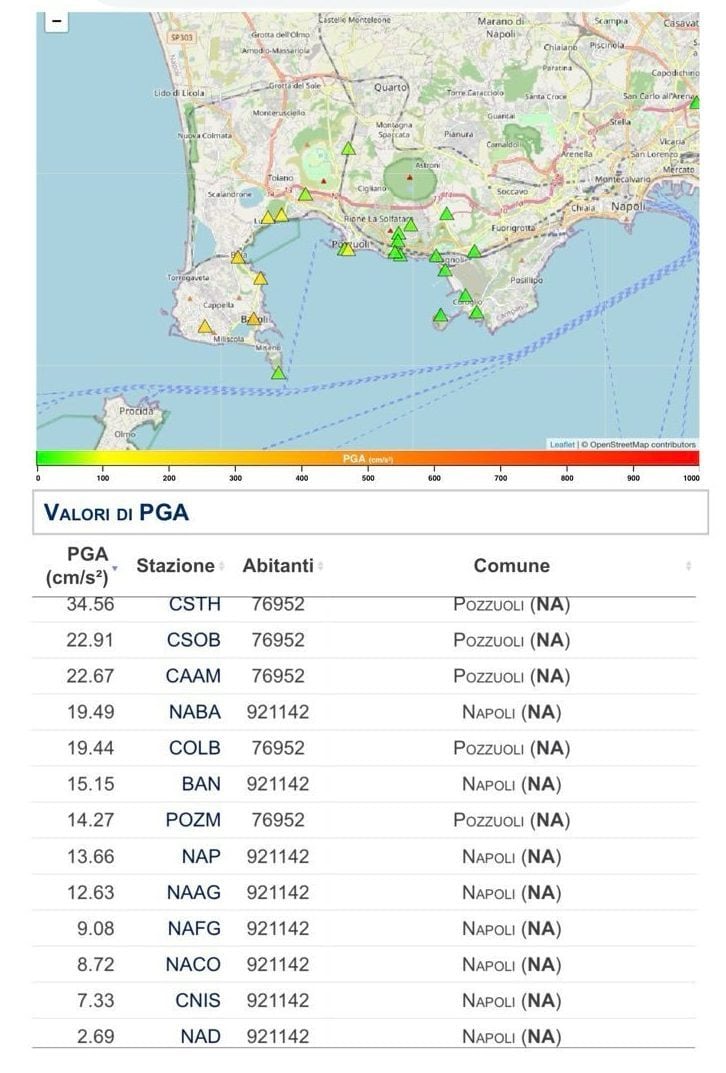
Task: Click PGA value 22.91
Action: (x=90, y=640)
